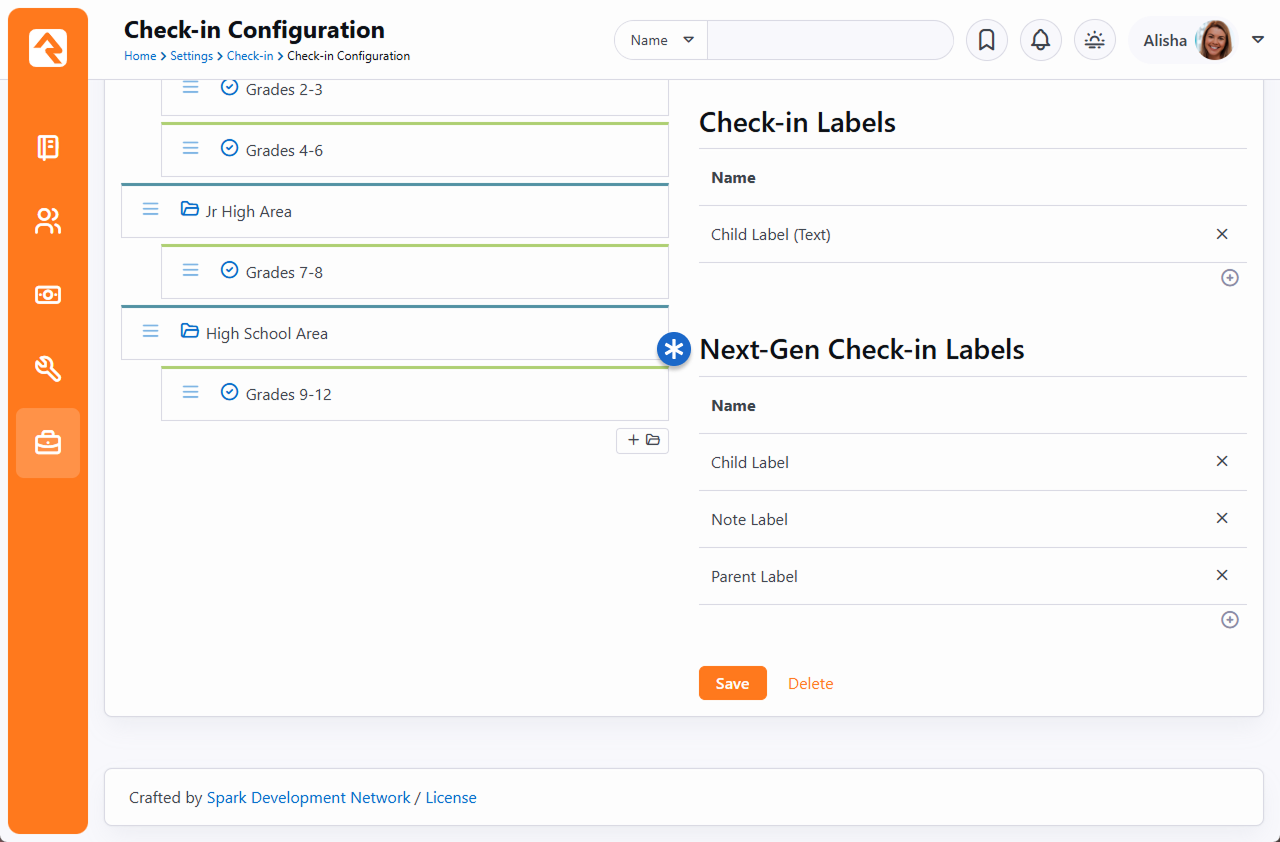Open the wrench Tools sidebar icon

pos(48,369)
